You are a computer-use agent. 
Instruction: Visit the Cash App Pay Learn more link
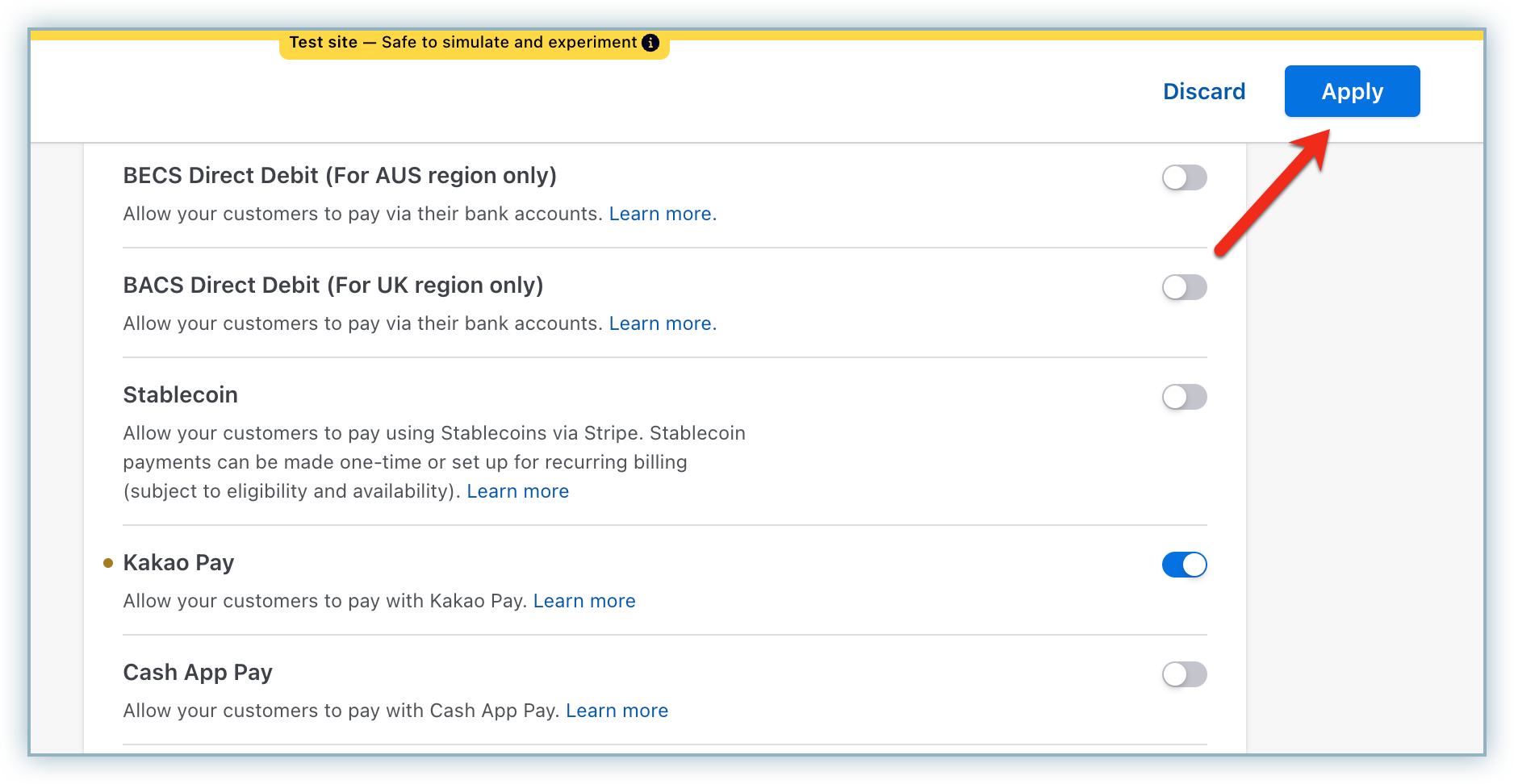[617, 711]
